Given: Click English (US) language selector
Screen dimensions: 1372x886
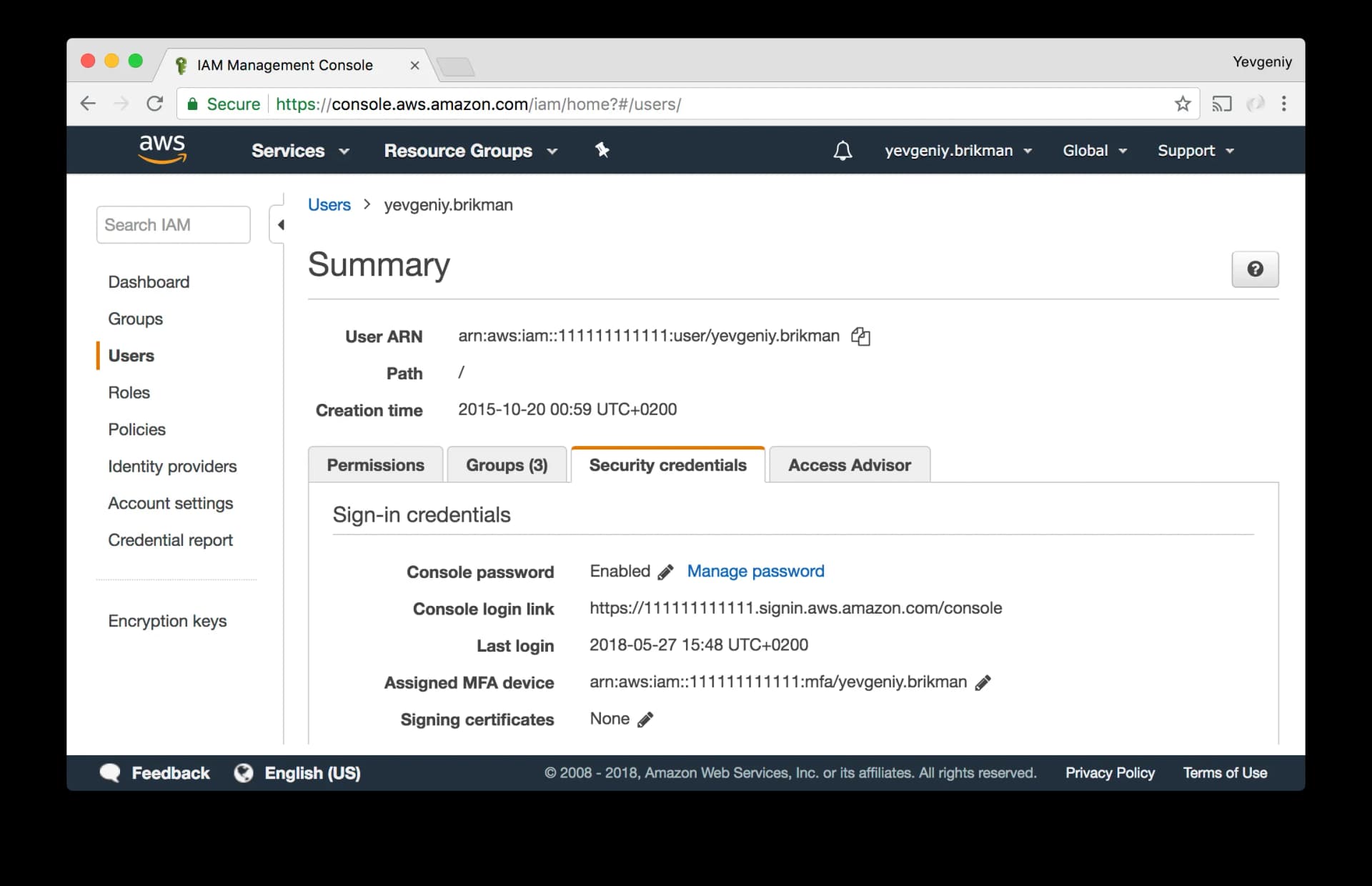Looking at the screenshot, I should pyautogui.click(x=312, y=773).
